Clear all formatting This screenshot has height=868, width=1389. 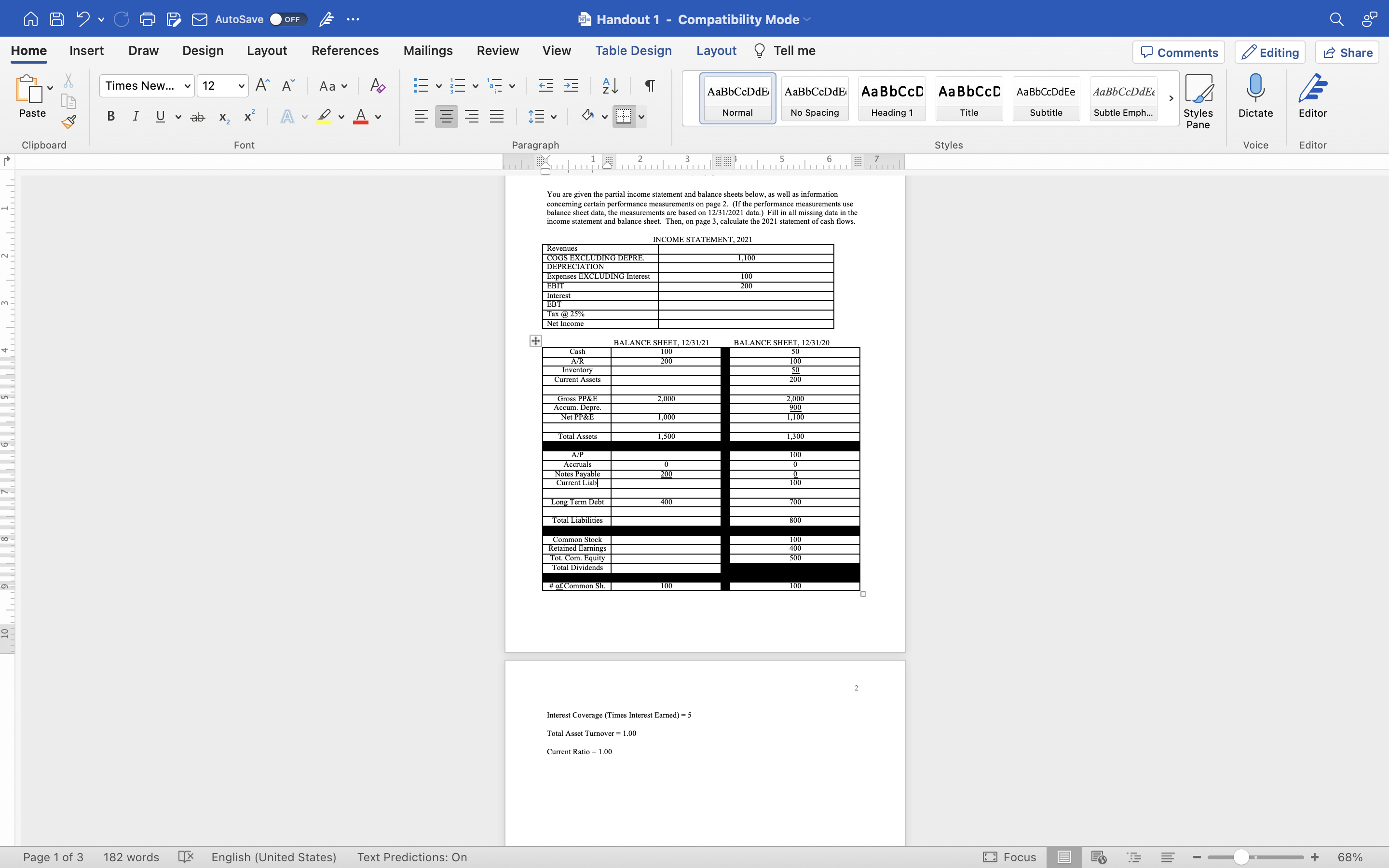377,85
